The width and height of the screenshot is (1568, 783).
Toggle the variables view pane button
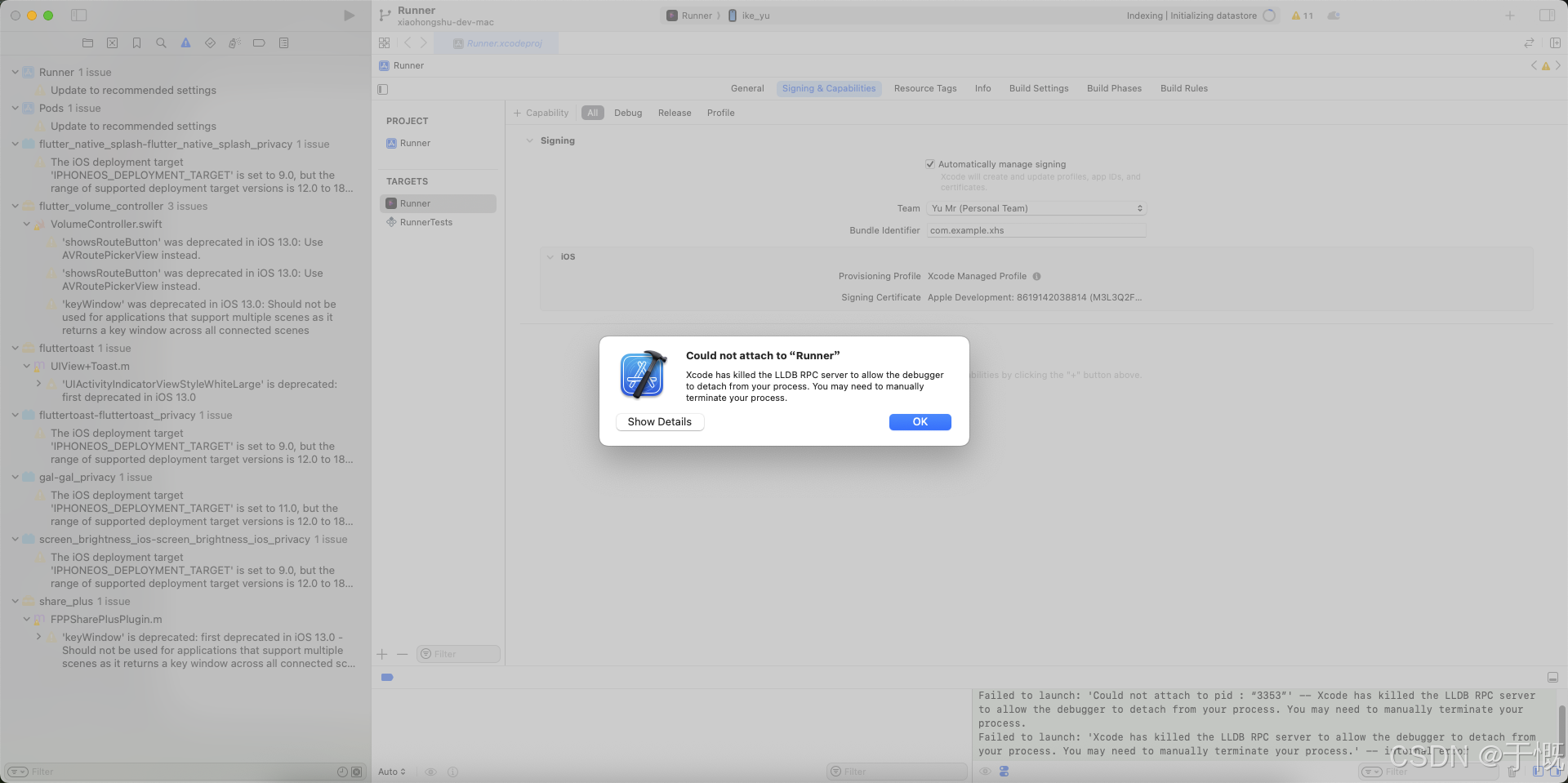tap(1538, 772)
